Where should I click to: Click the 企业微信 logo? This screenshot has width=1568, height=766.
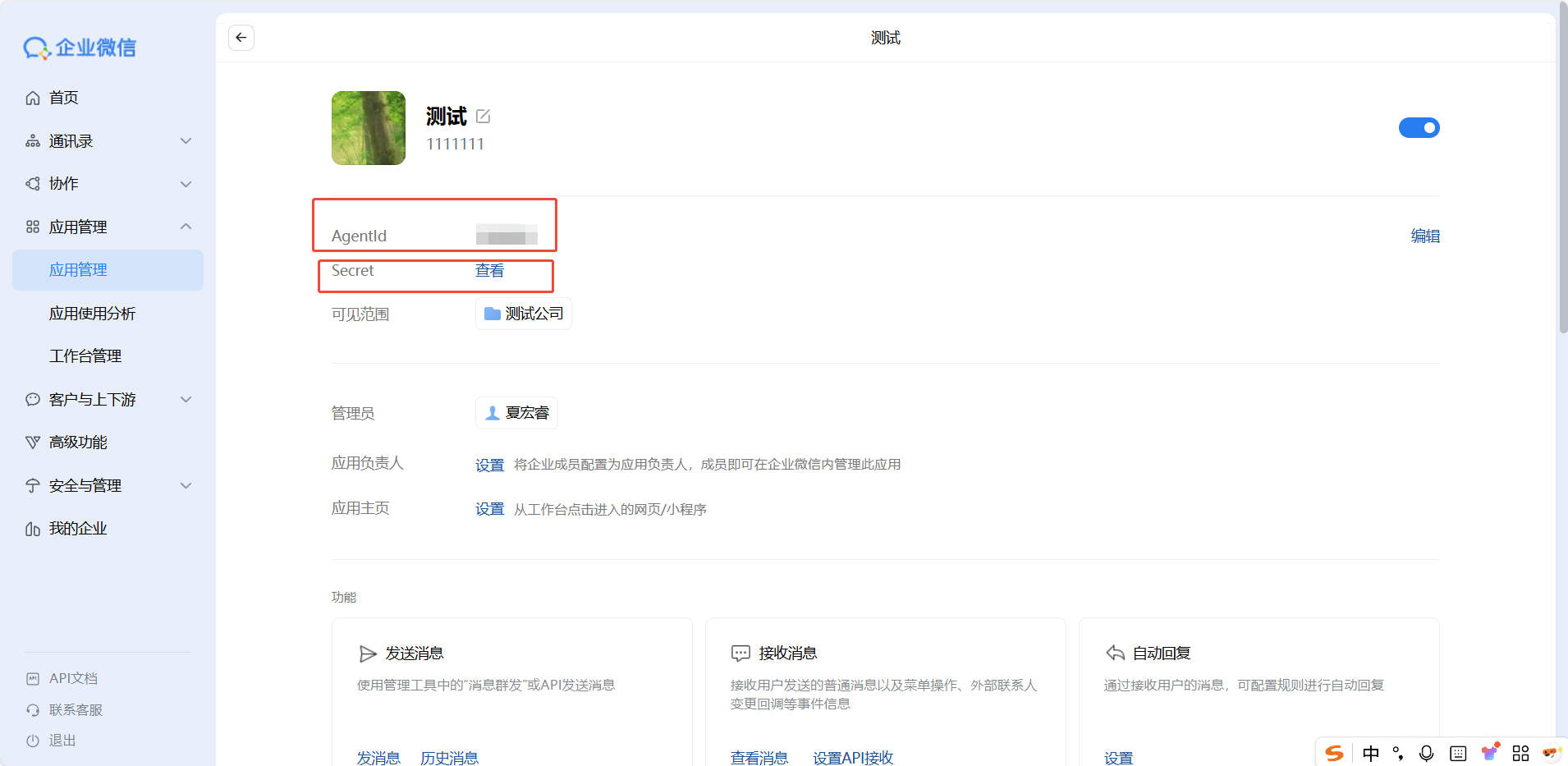click(80, 48)
